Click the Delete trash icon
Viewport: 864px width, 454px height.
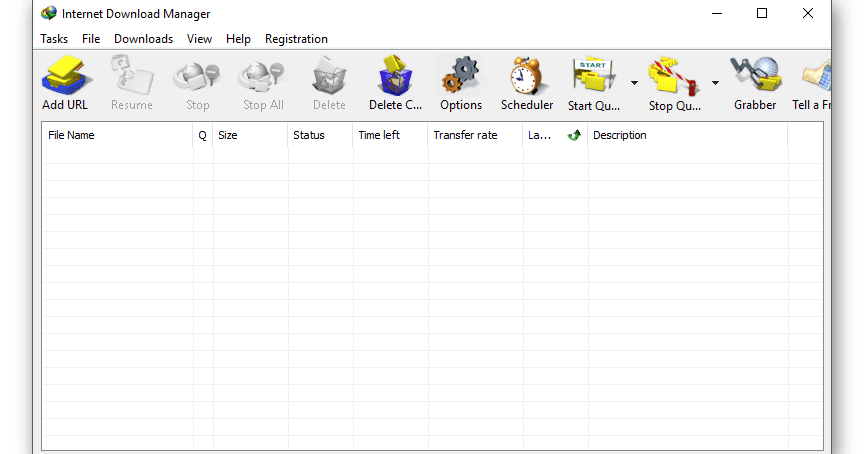[329, 76]
